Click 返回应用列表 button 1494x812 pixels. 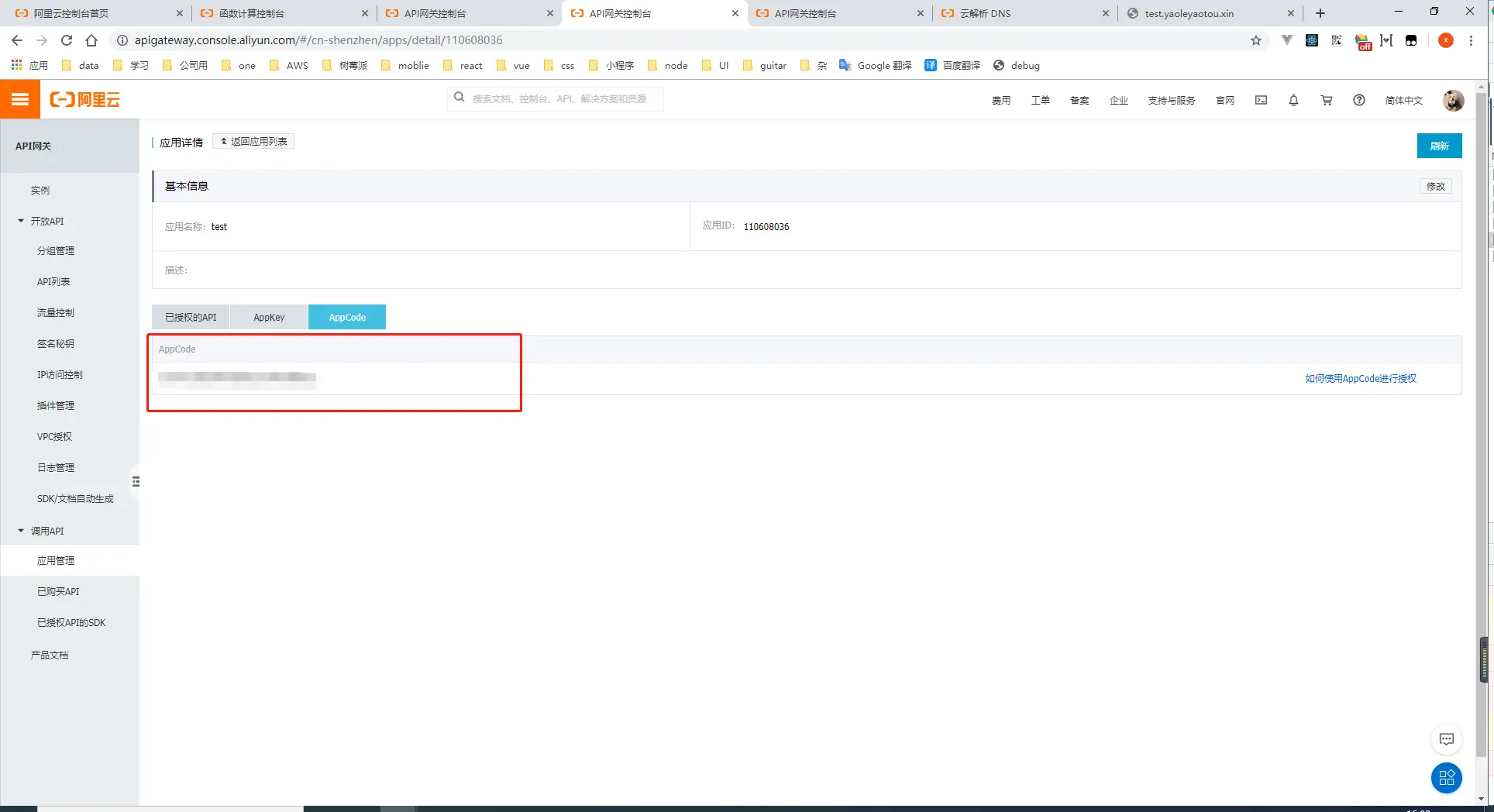point(253,141)
